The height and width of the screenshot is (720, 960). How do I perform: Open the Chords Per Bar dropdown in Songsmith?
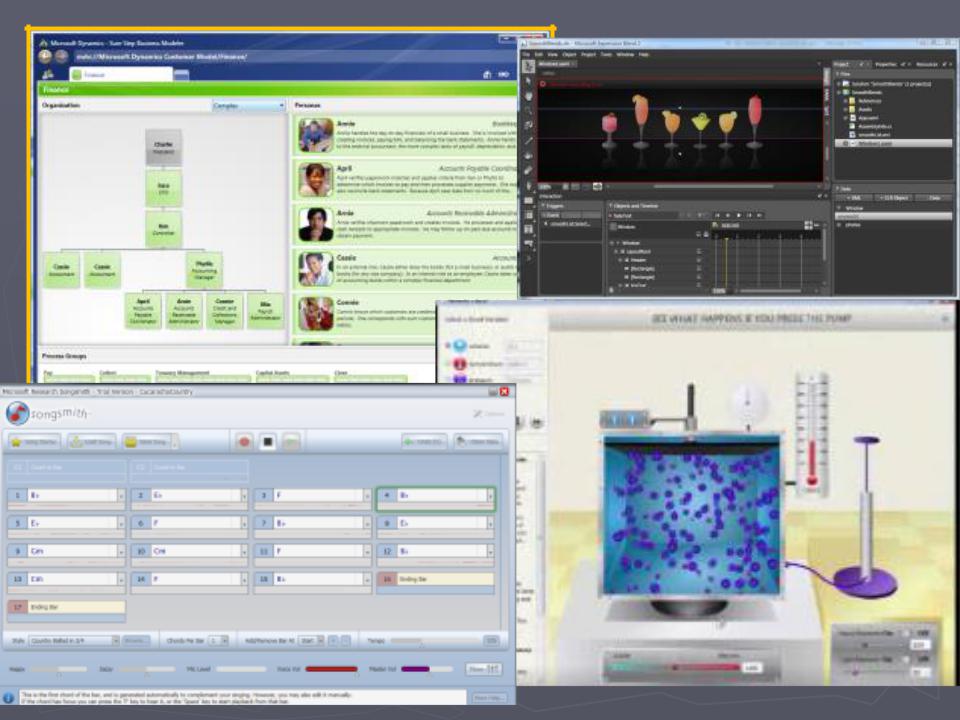225,640
